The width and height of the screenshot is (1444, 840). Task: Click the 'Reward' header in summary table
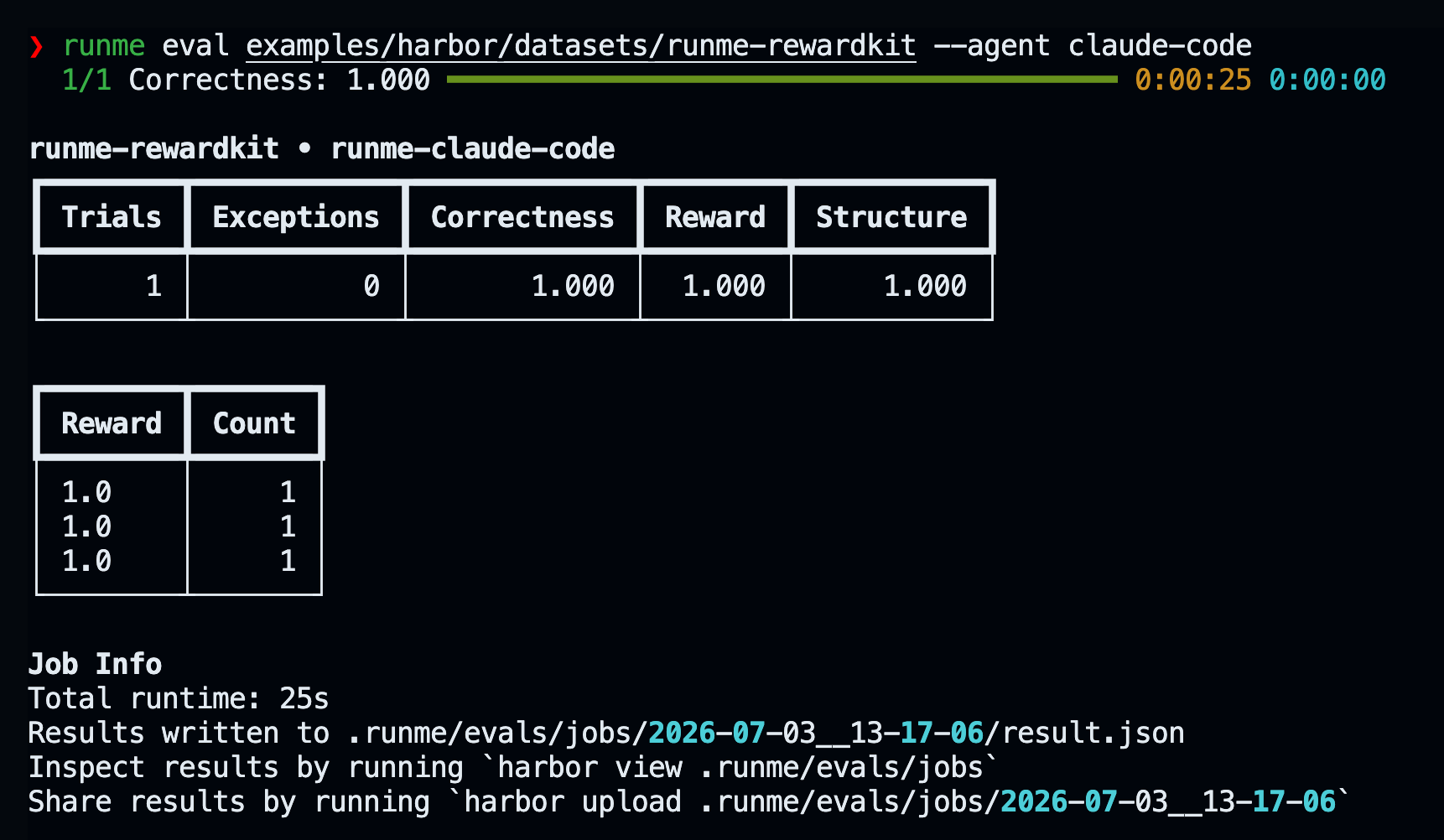715,217
